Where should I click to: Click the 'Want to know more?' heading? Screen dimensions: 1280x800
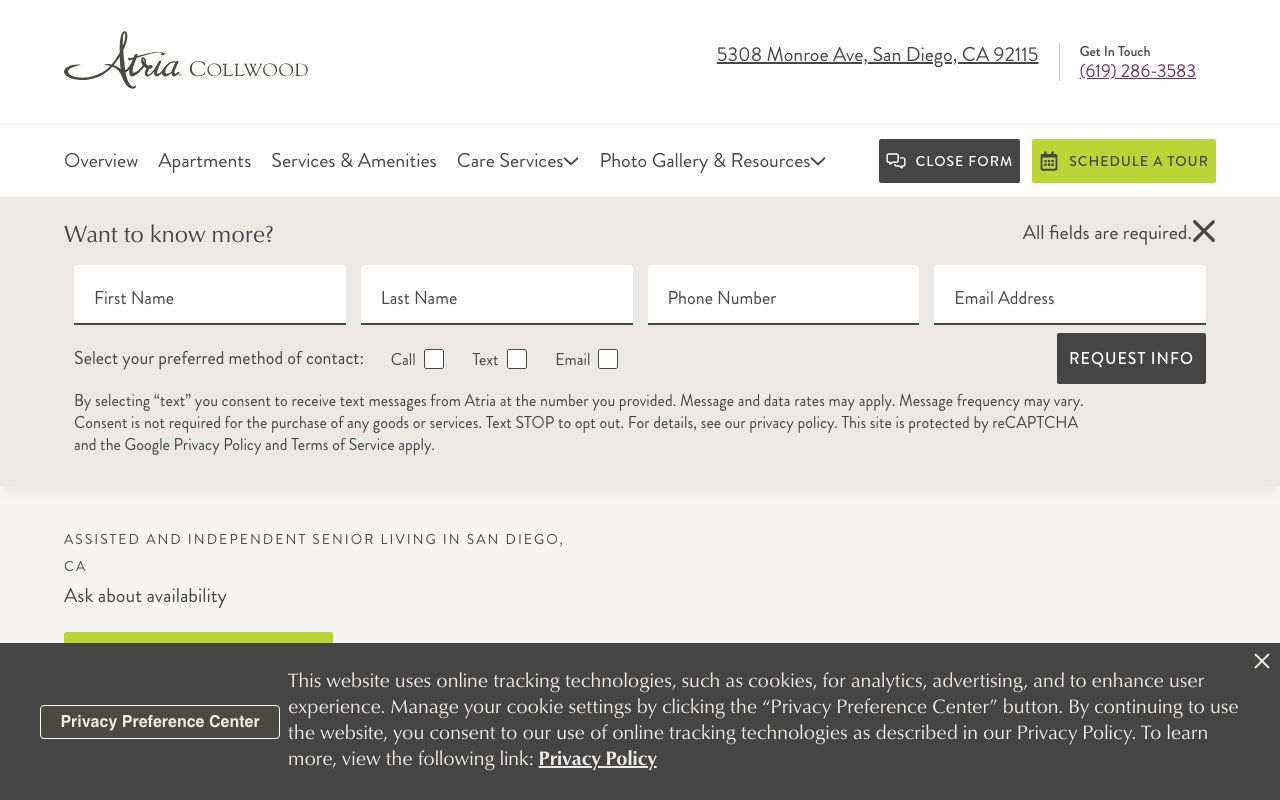[169, 234]
